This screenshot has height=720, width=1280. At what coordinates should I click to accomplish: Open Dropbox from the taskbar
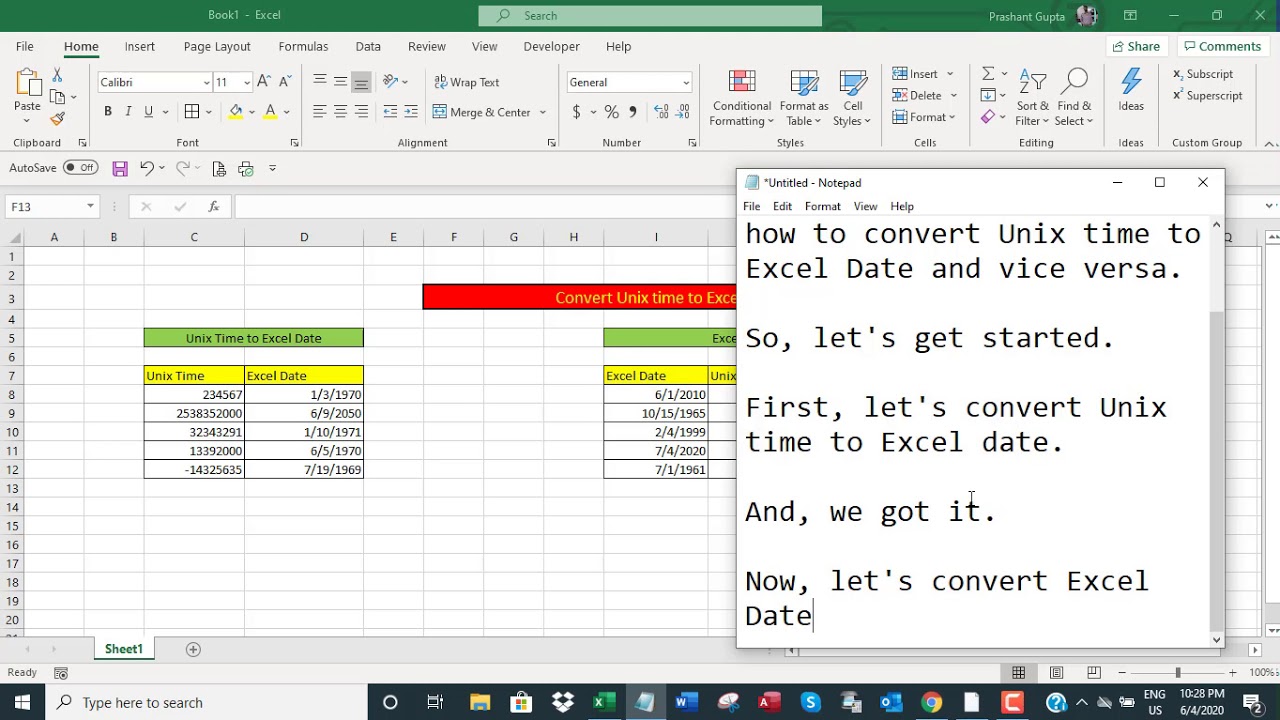563,702
